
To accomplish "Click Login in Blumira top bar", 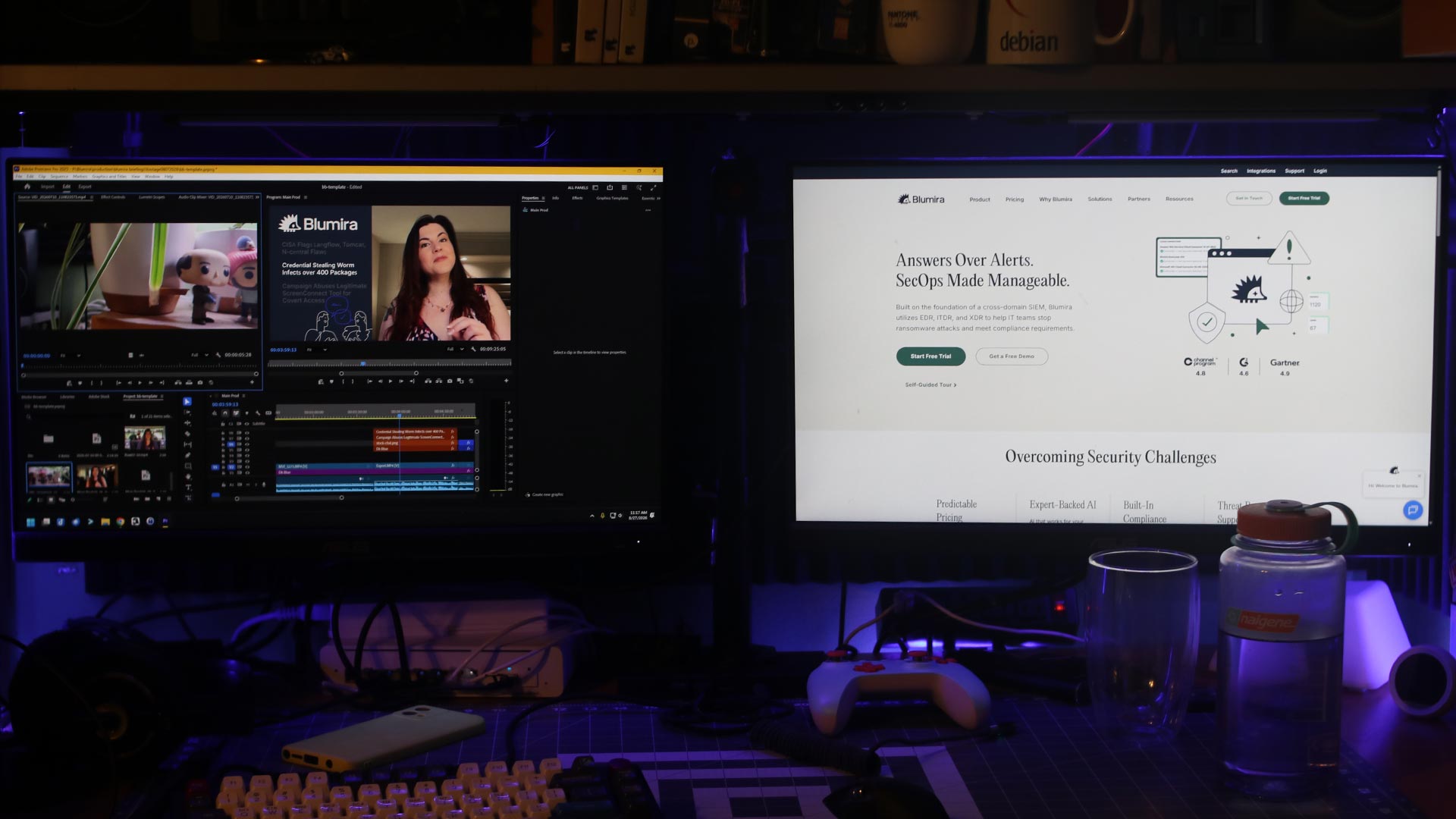I will [1320, 171].
